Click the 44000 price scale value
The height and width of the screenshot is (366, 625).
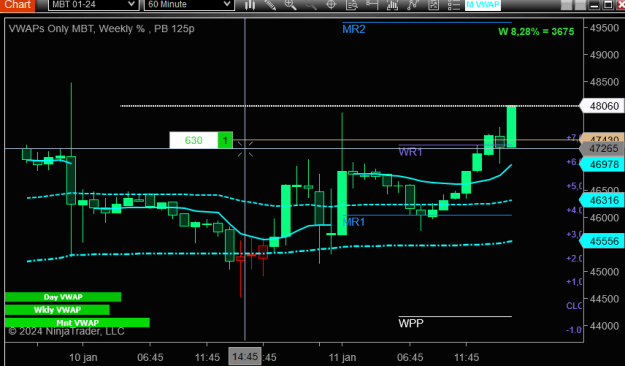click(604, 326)
